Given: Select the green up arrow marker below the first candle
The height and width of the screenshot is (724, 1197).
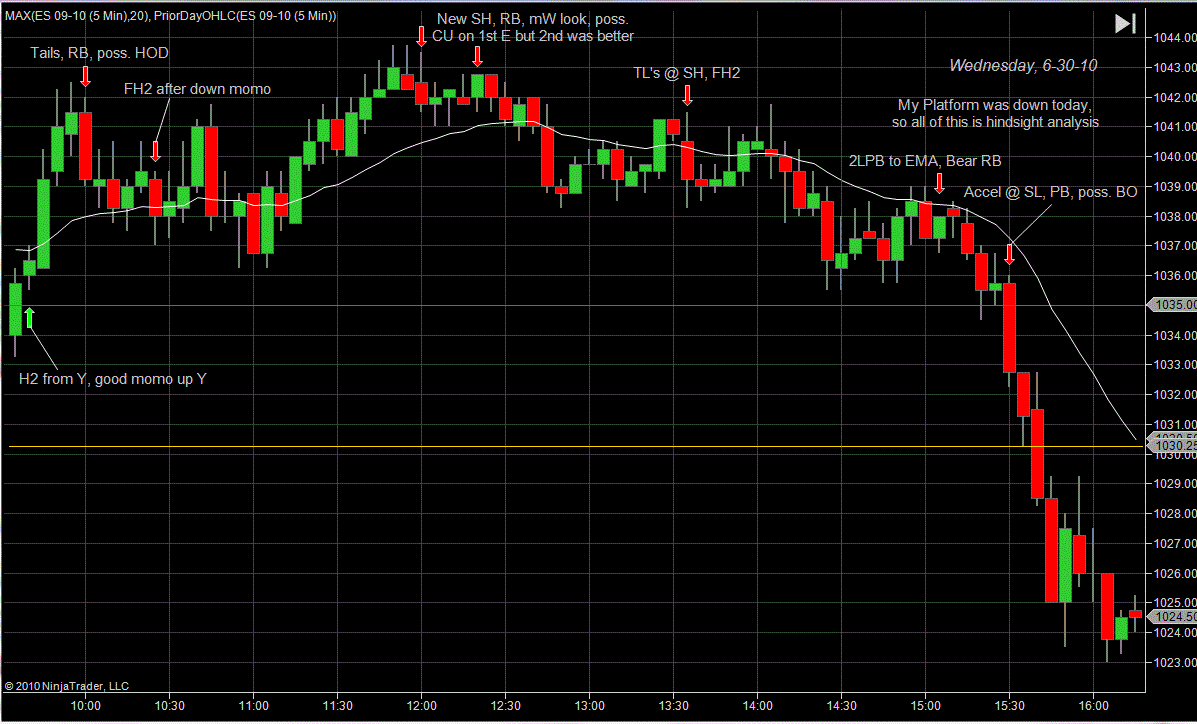Looking at the screenshot, I should (x=29, y=318).
